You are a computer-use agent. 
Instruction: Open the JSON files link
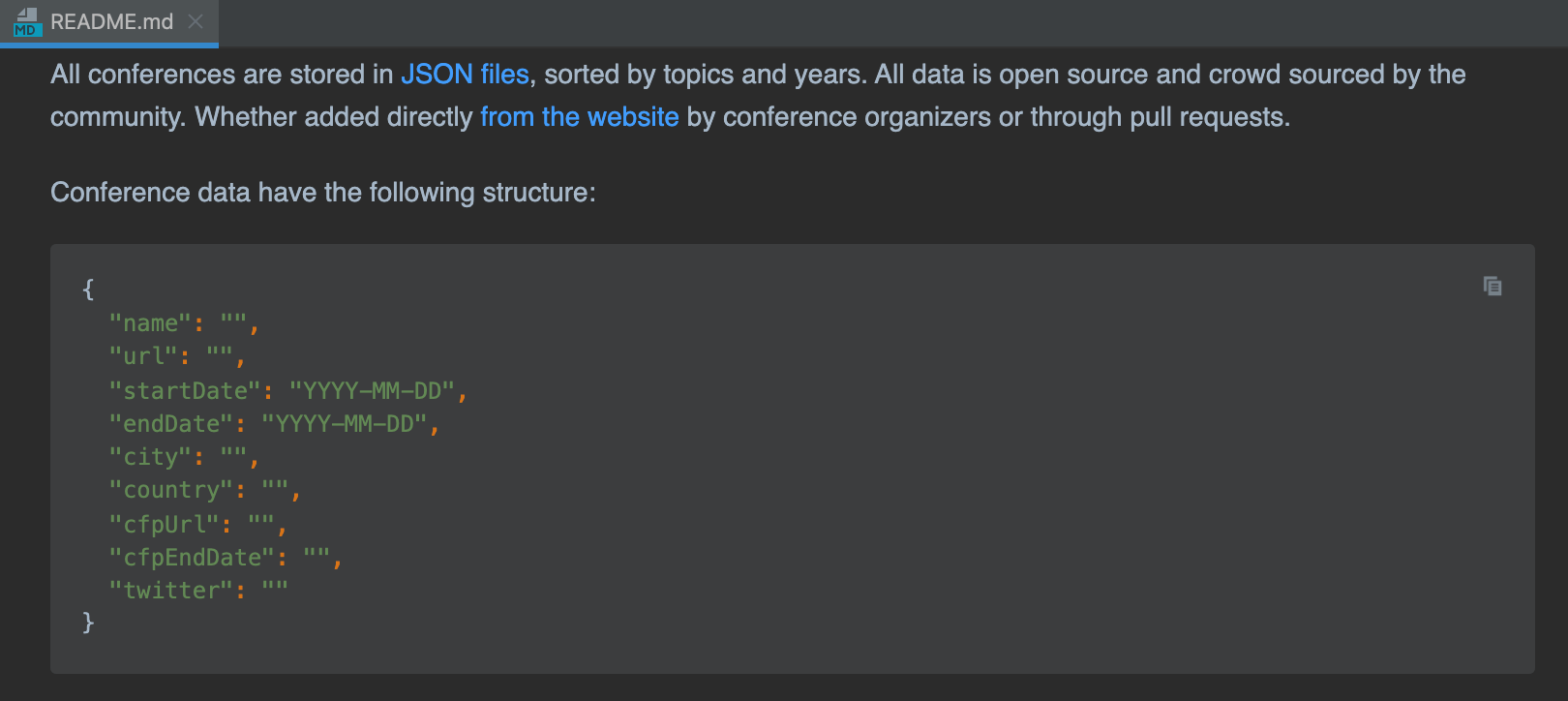click(x=465, y=75)
